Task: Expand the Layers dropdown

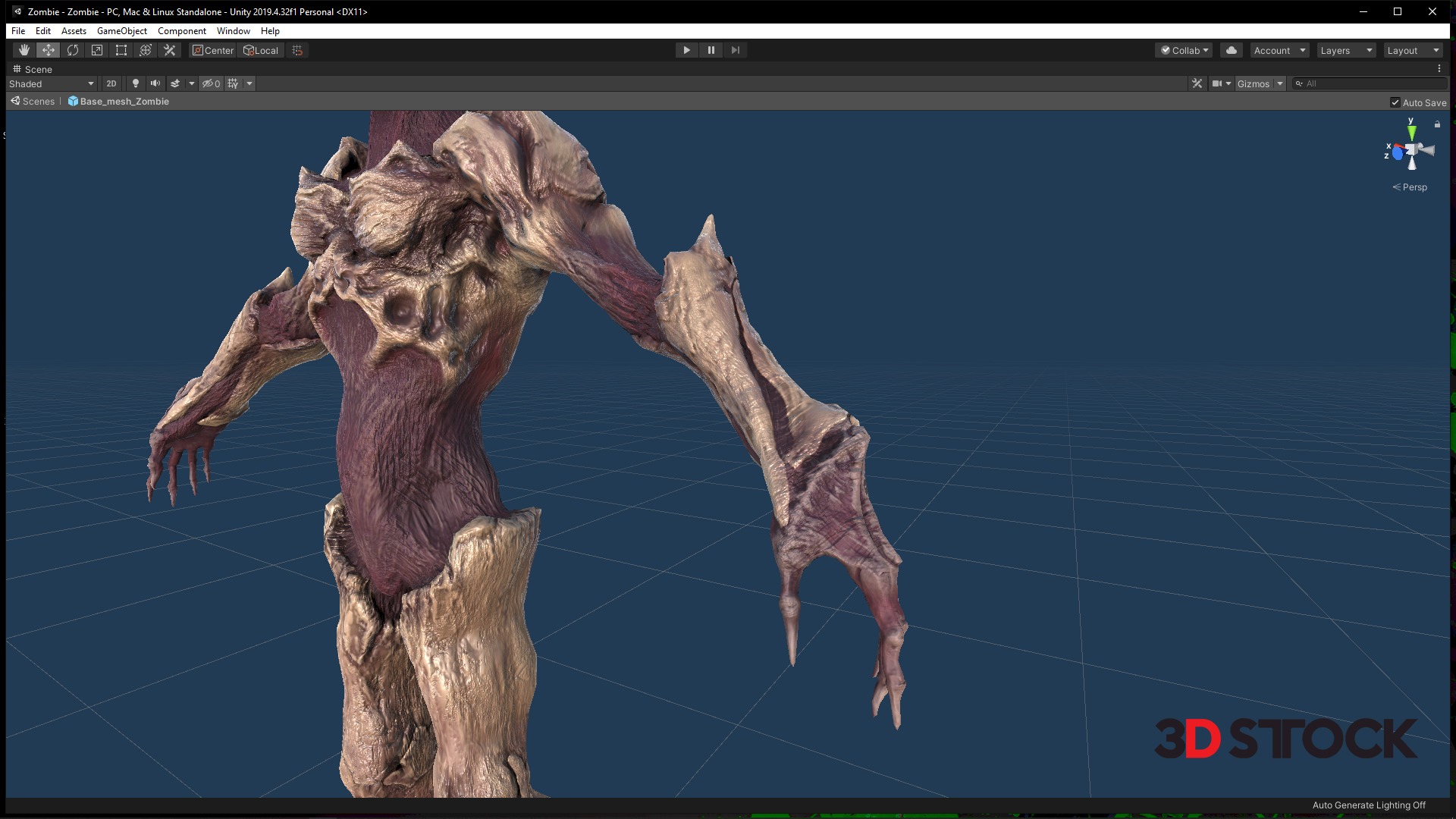Action: point(1346,50)
